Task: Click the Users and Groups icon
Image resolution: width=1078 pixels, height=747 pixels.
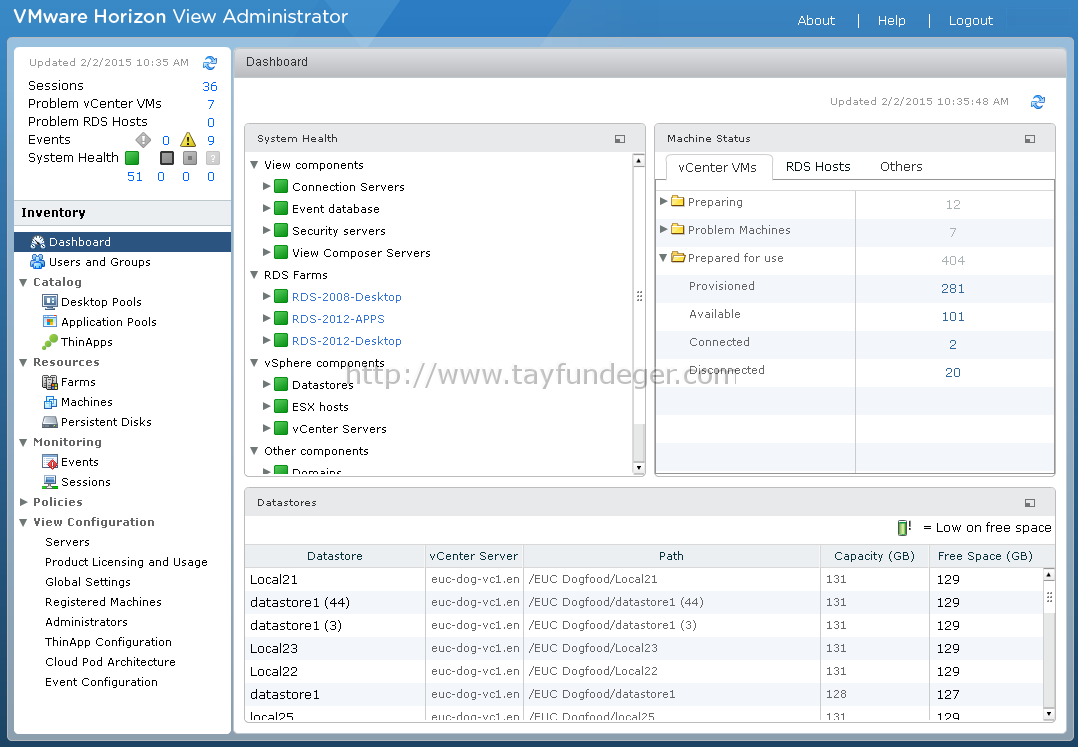Action: pyautogui.click(x=37, y=262)
